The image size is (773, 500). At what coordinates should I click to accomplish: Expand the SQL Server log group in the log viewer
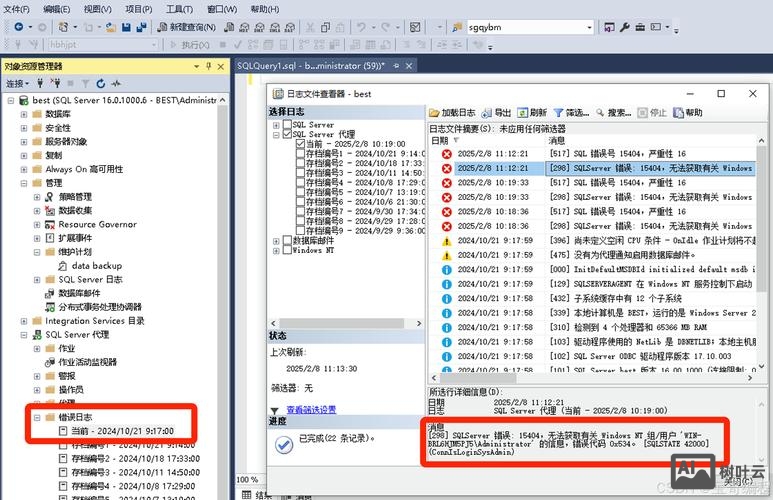(x=276, y=125)
